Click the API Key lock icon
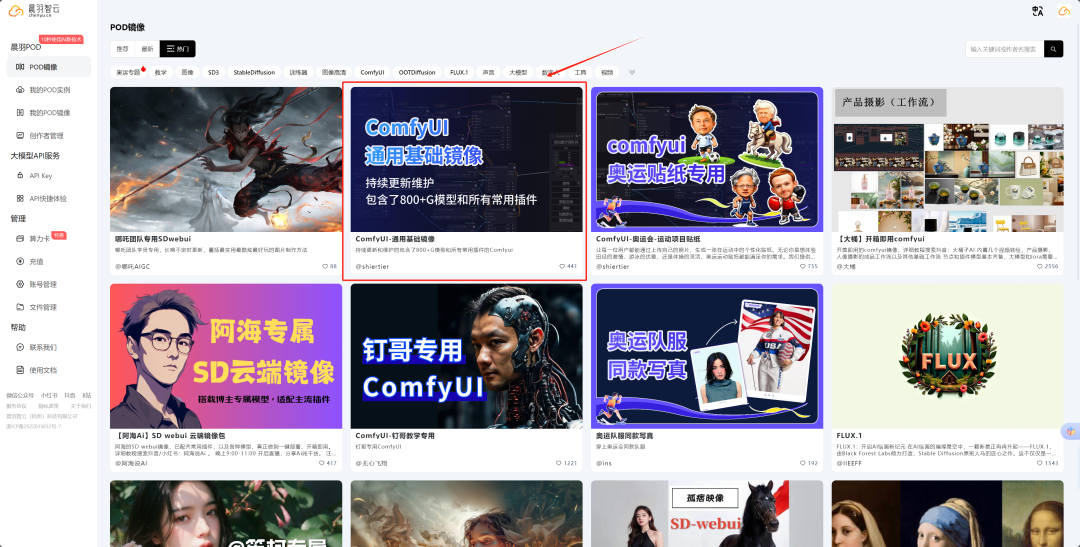 pyautogui.click(x=20, y=176)
